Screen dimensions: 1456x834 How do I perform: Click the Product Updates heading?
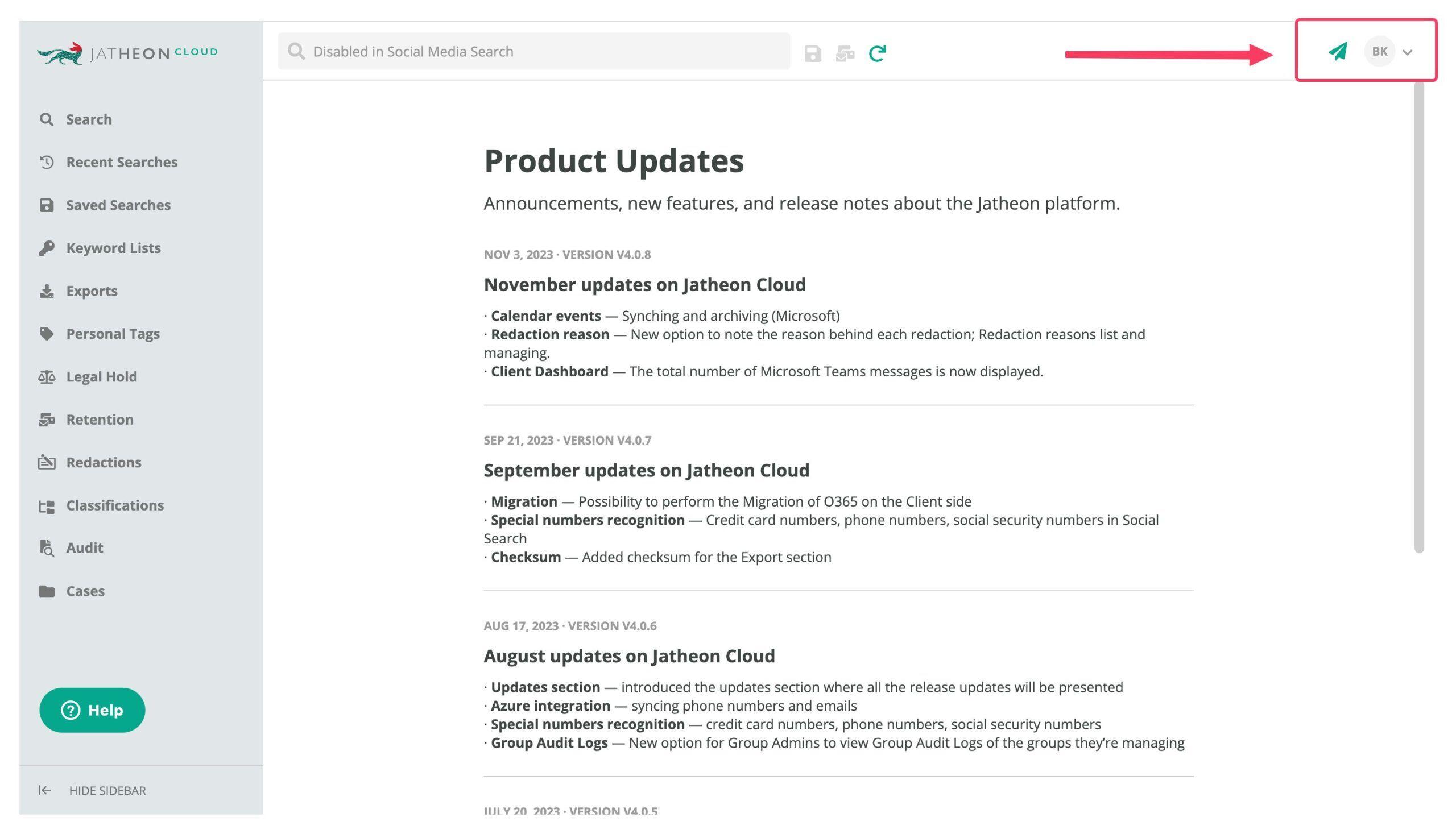click(x=614, y=160)
